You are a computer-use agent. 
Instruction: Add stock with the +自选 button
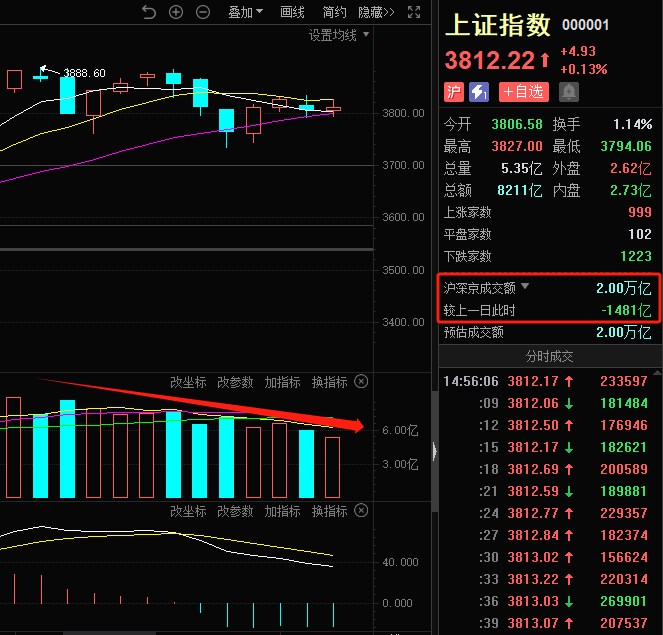pyautogui.click(x=524, y=92)
